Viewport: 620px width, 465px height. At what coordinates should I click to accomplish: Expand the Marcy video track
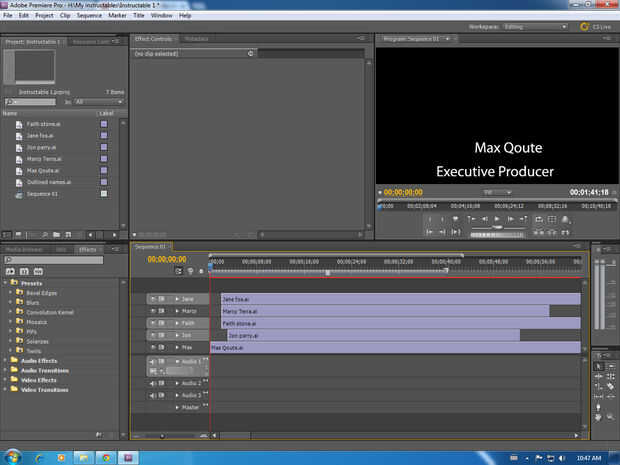(x=177, y=311)
